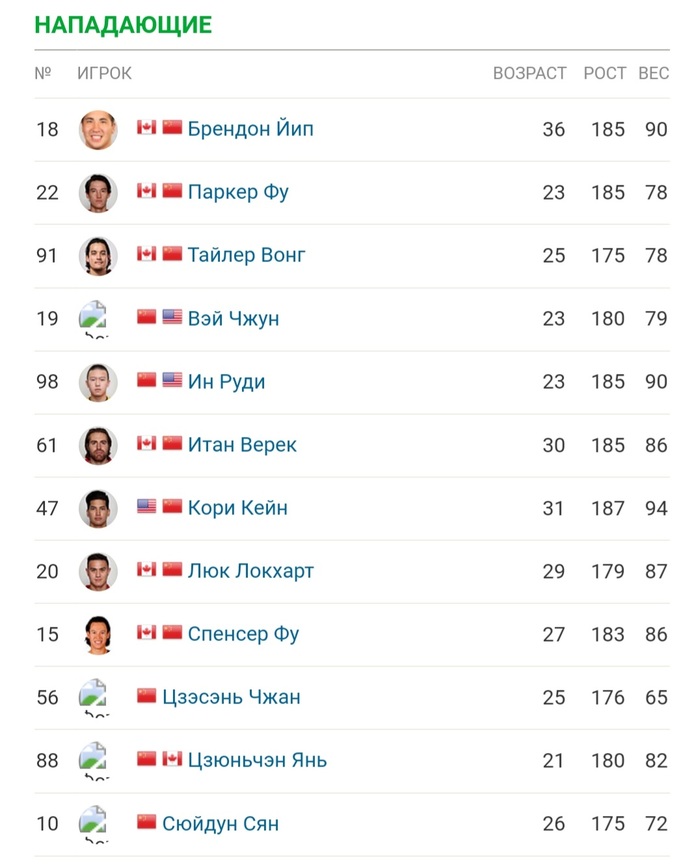
Task: Sort by the ВОЗРАСТ column header
Action: point(529,73)
